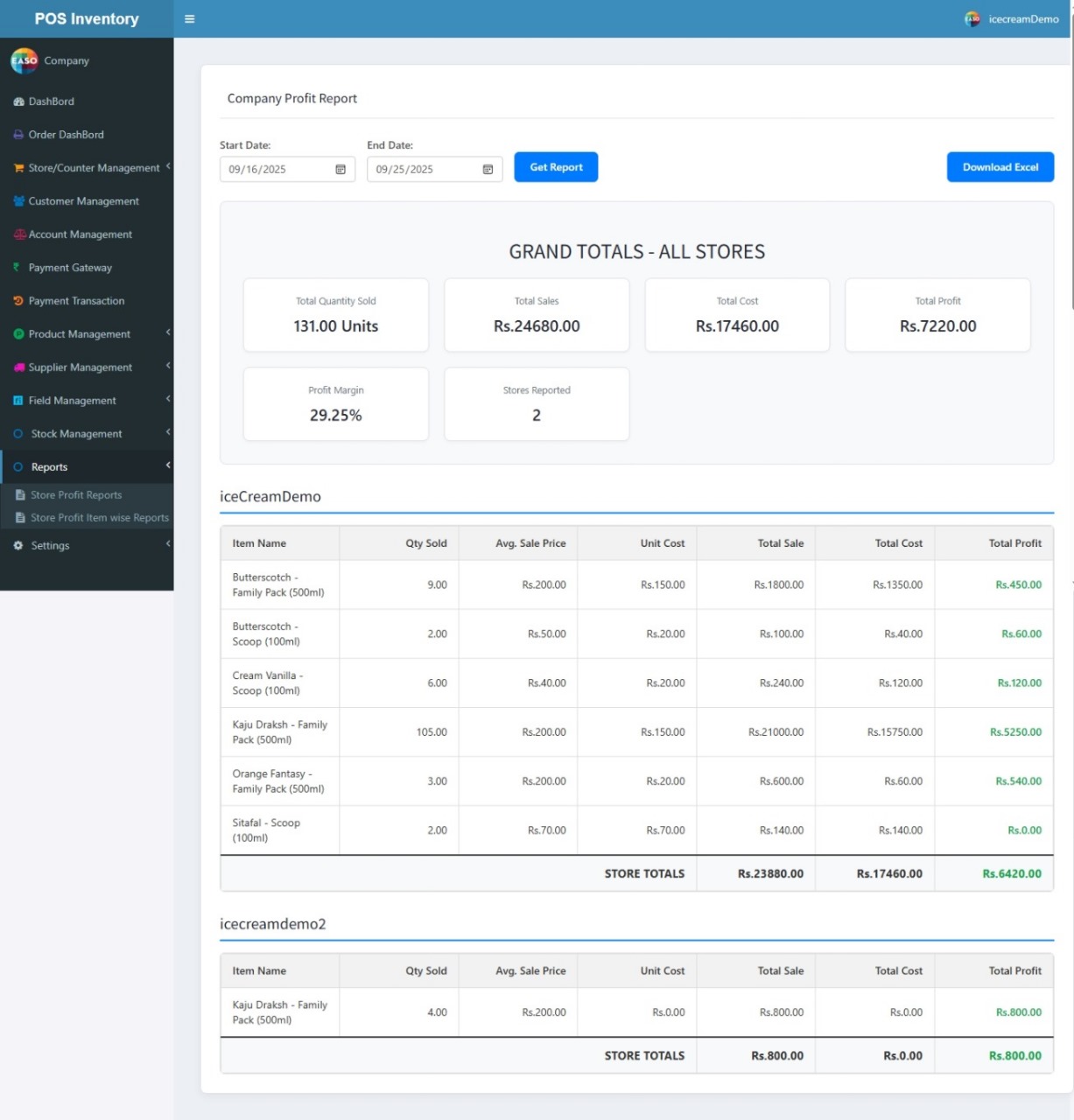Open Customer Management via its users icon

click(18, 200)
